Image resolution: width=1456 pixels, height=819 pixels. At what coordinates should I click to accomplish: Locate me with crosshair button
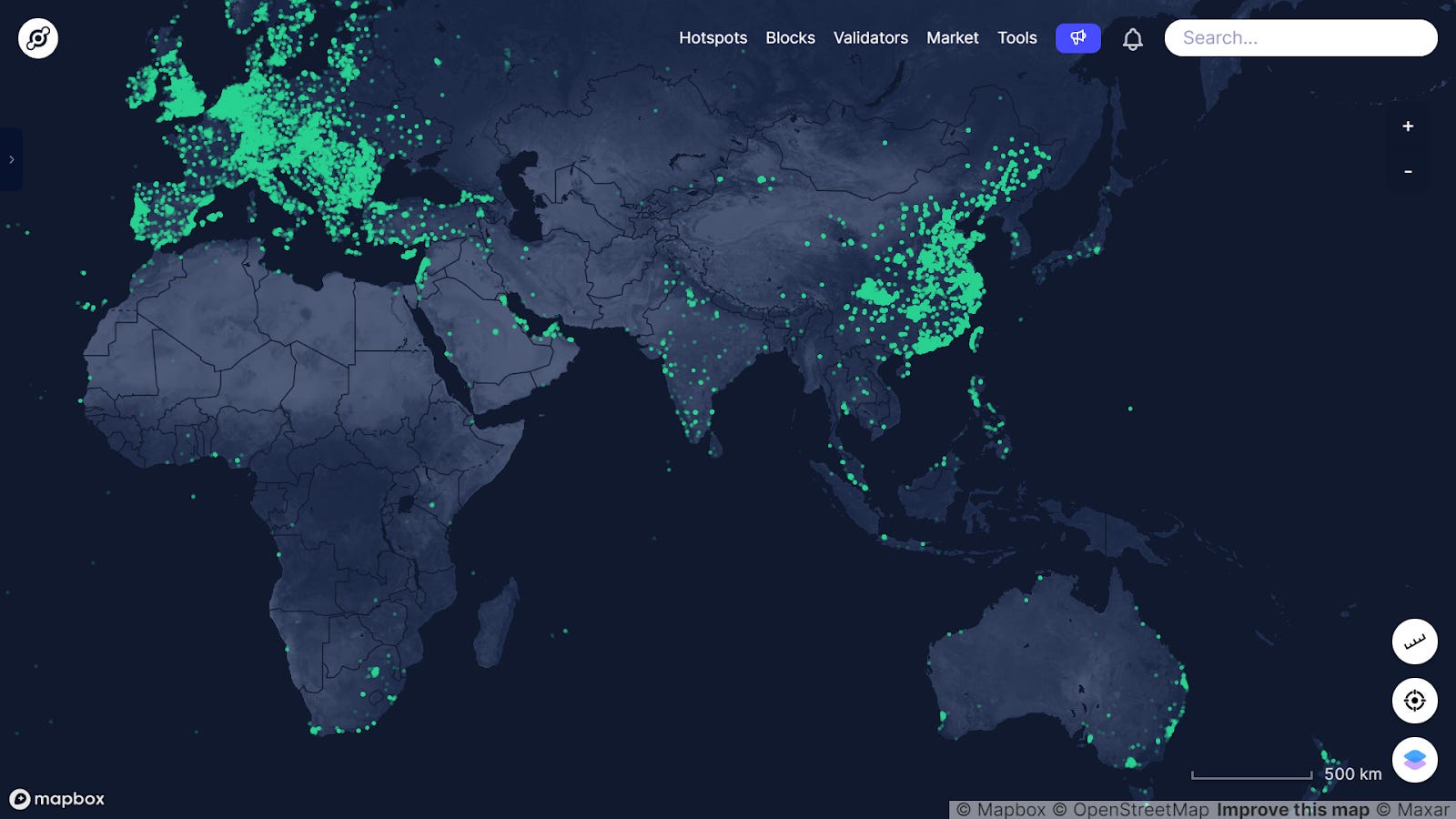tap(1415, 701)
